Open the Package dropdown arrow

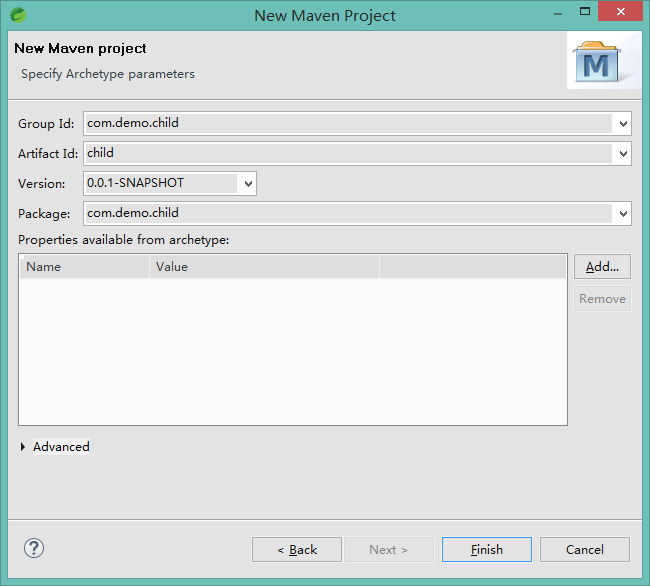click(623, 214)
